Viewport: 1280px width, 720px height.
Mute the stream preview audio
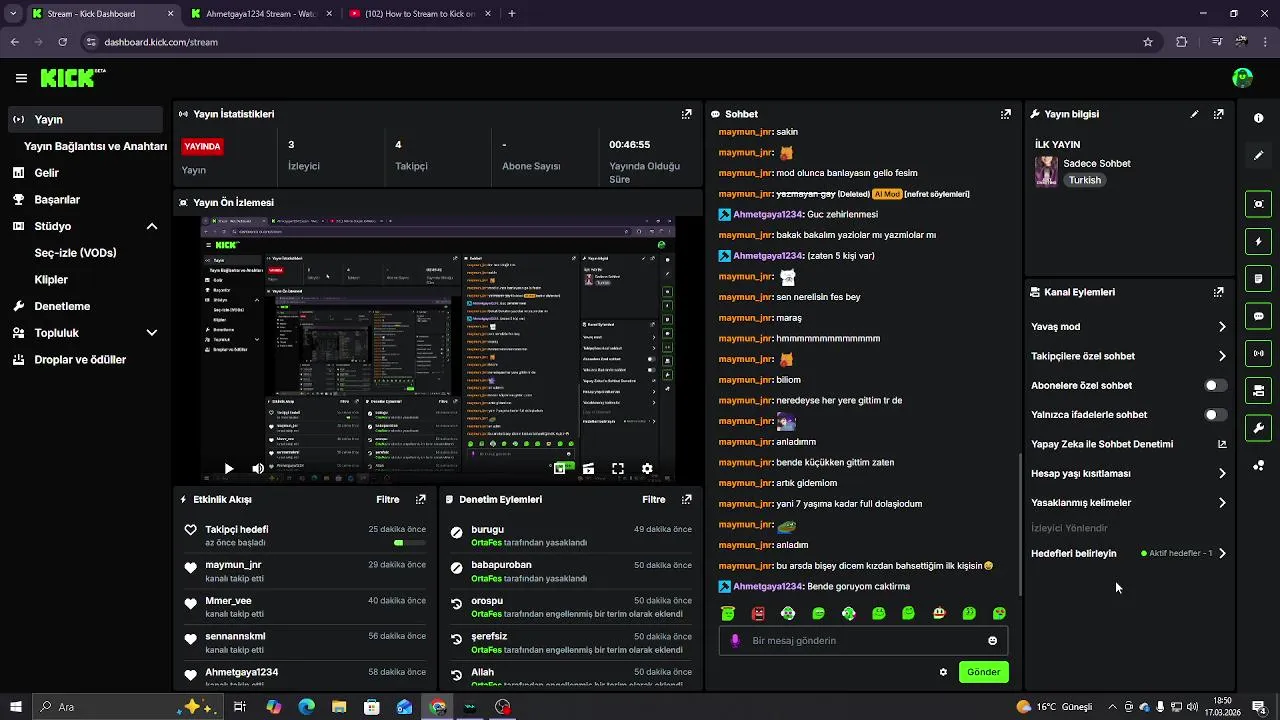point(258,468)
